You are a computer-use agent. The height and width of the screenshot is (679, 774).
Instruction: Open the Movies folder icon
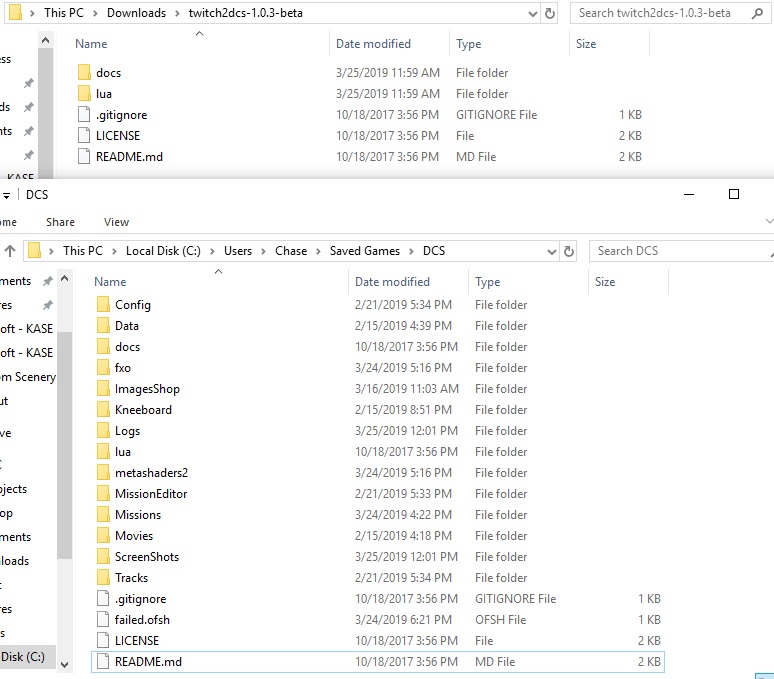(x=103, y=535)
